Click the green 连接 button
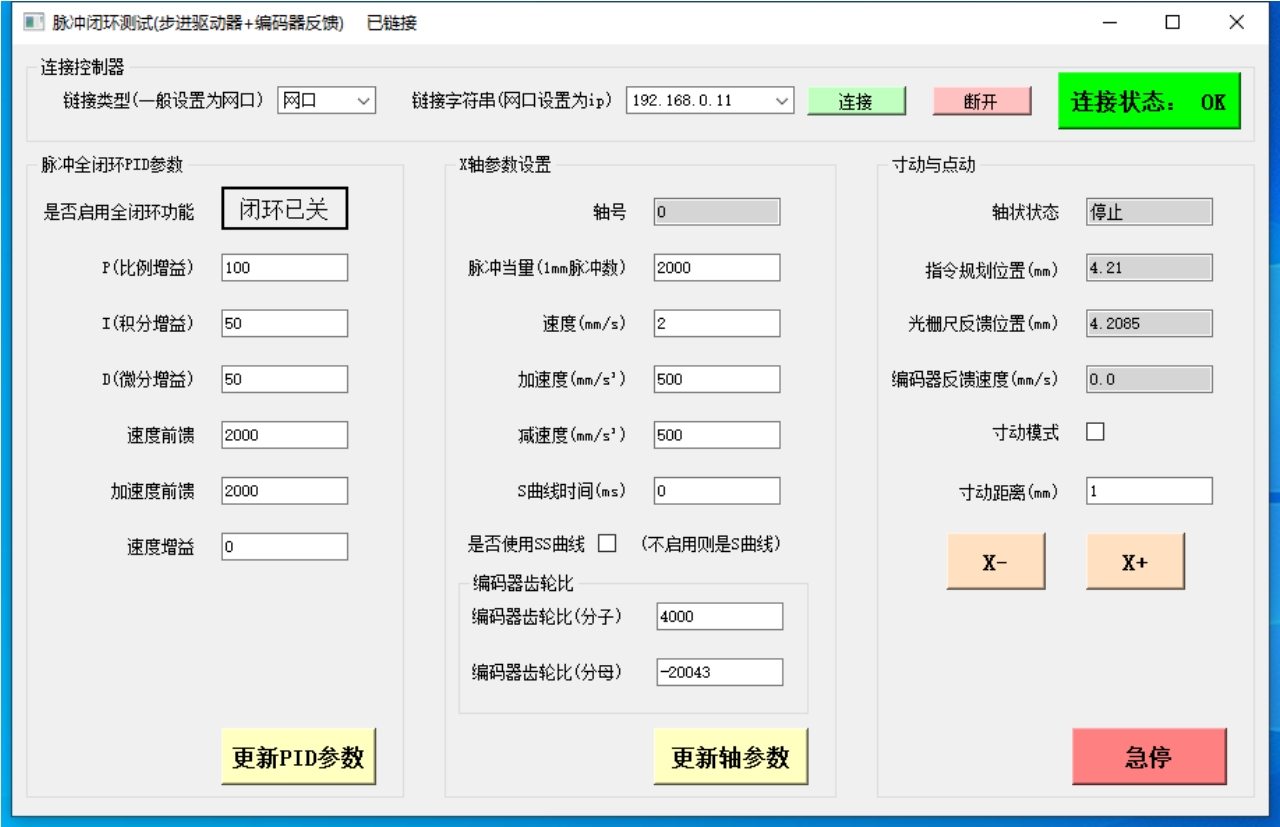1280x827 pixels. coord(856,101)
